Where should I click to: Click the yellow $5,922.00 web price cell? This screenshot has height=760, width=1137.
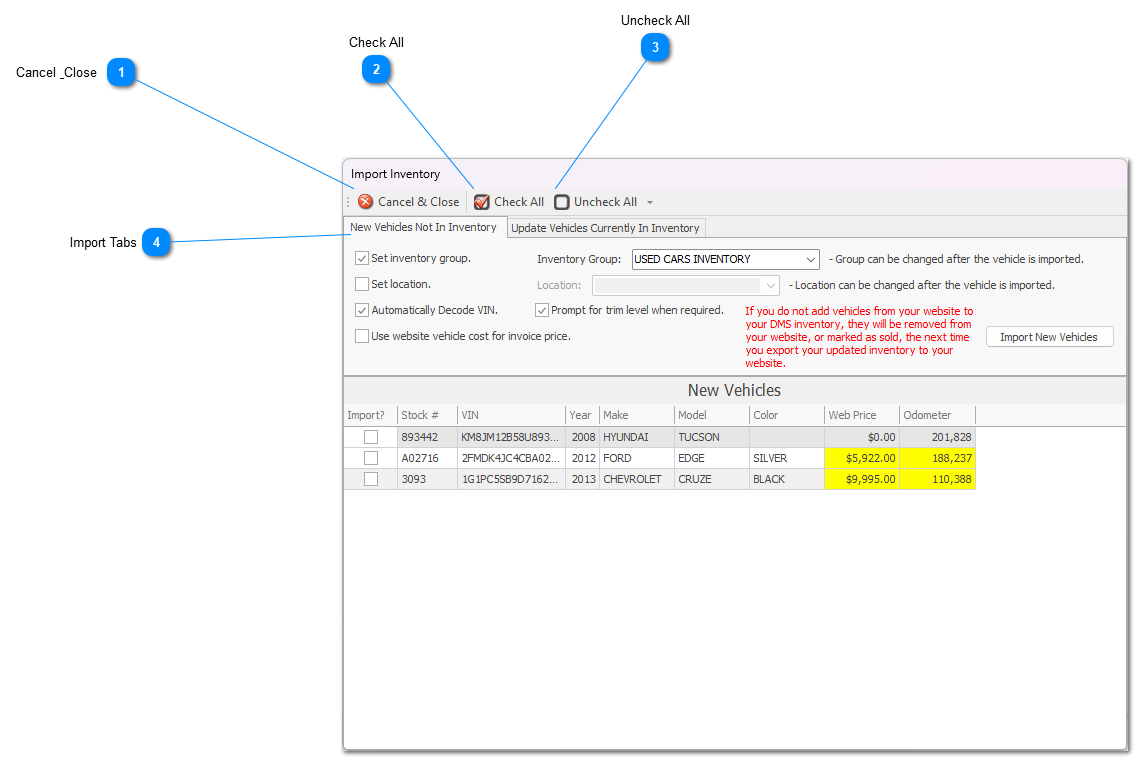(861, 458)
